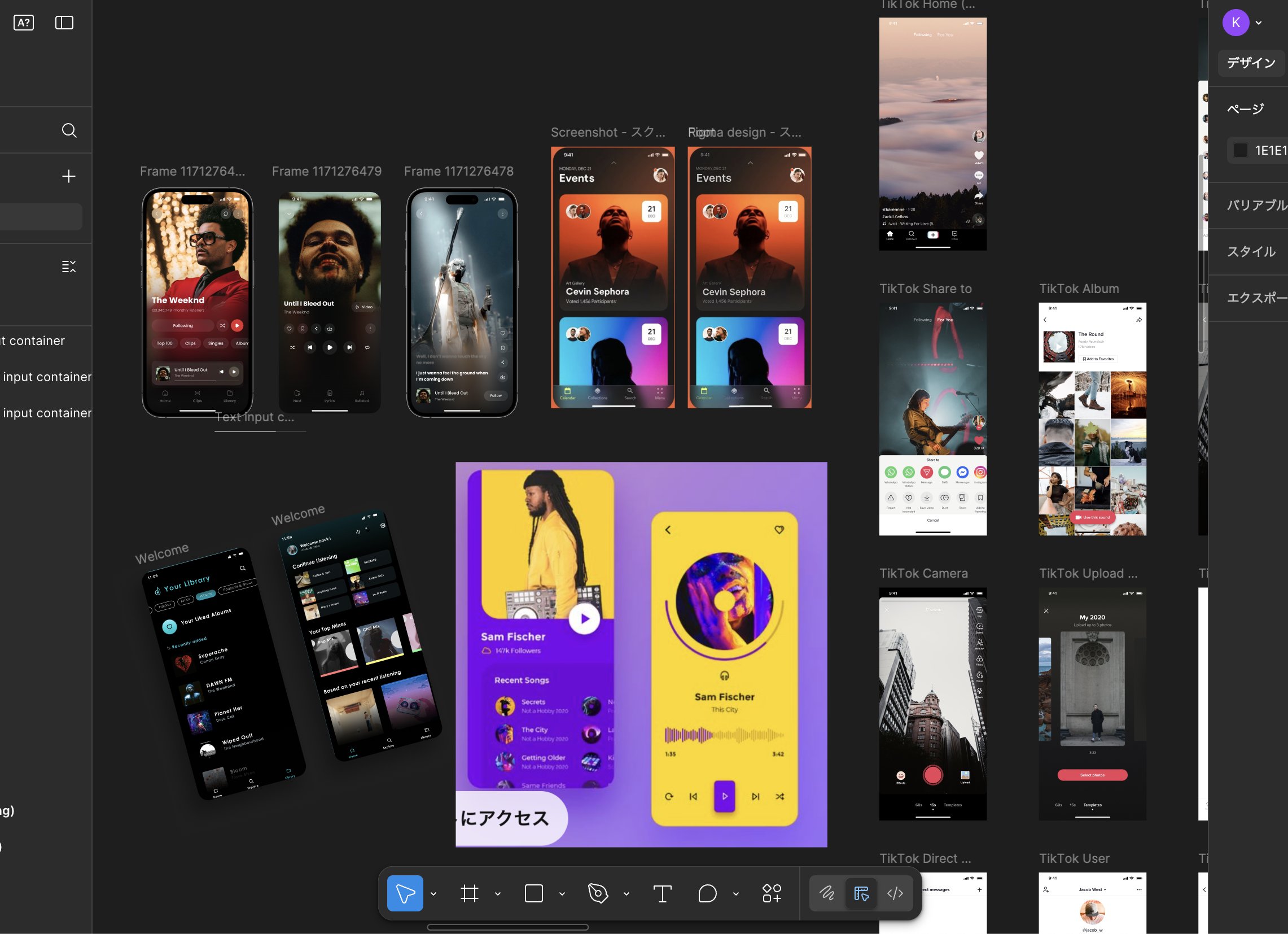
Task: Click the waveform progress in yellow player
Action: point(724,735)
